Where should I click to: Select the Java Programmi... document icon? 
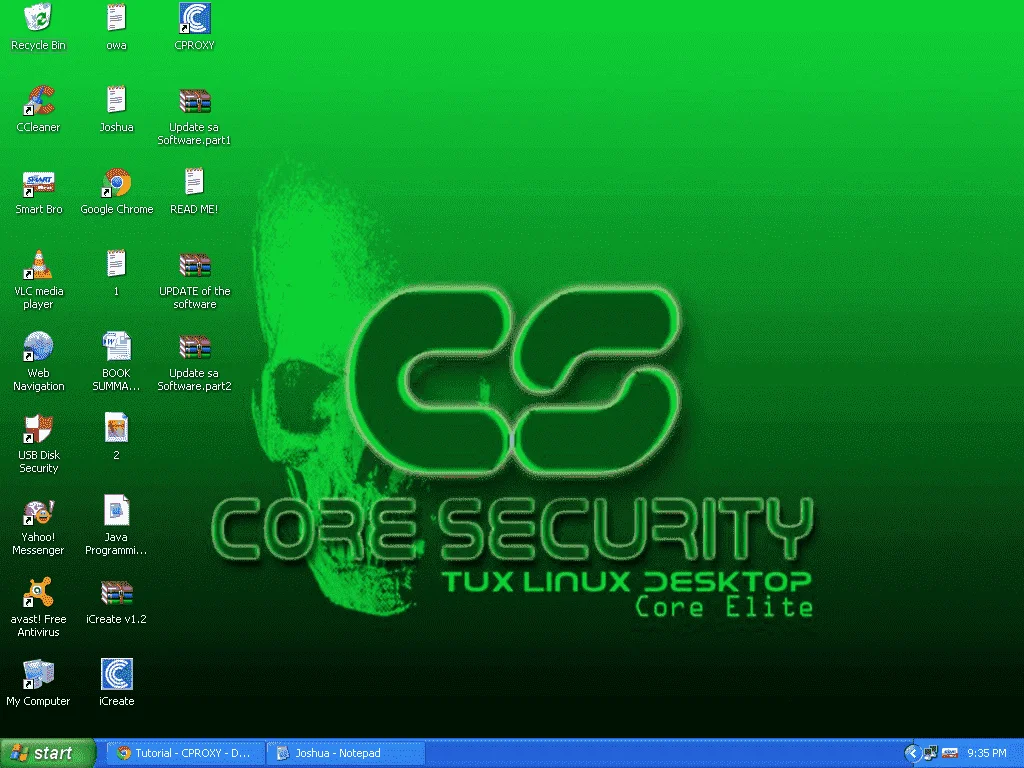pos(116,510)
